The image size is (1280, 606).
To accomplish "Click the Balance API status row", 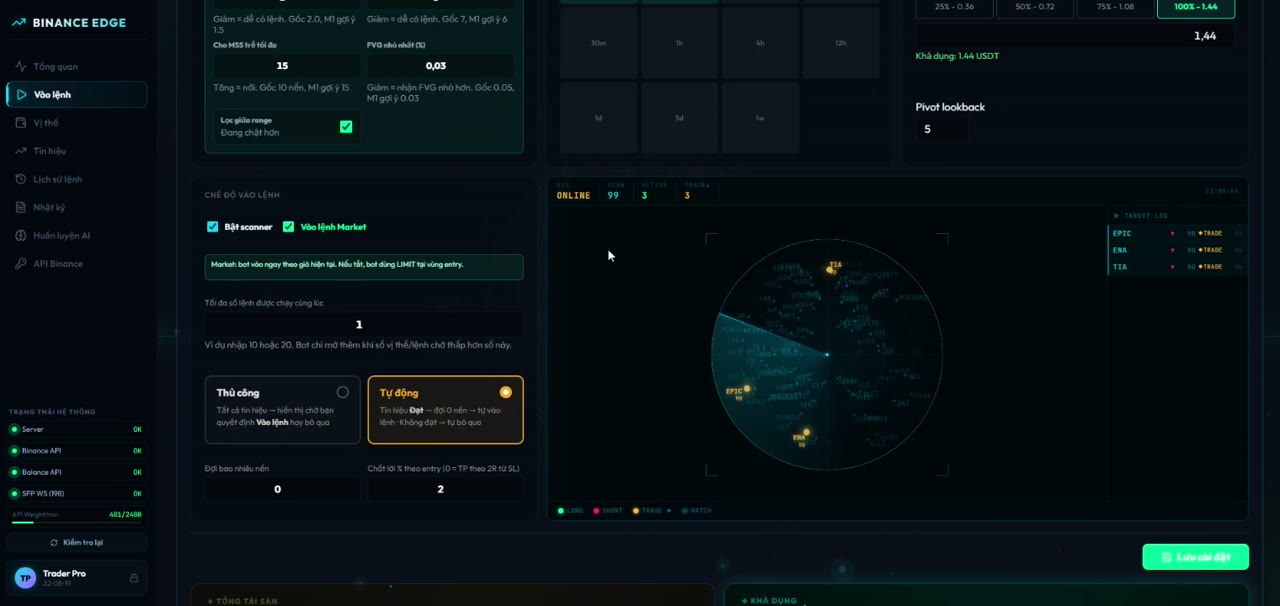I will pyautogui.click(x=77, y=472).
